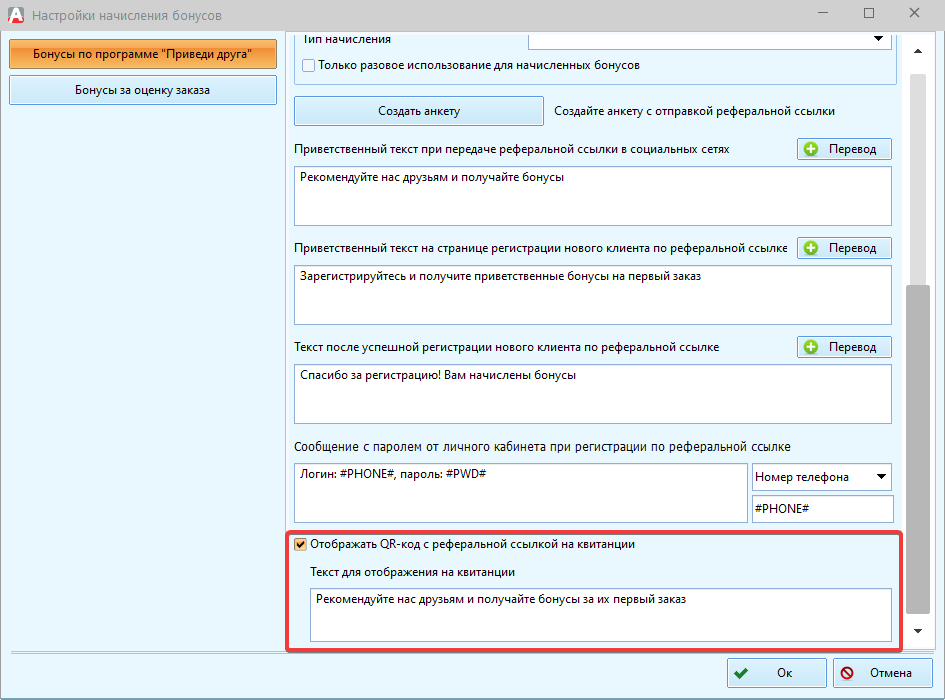Maximize the bonus settings window

[x=868, y=13]
